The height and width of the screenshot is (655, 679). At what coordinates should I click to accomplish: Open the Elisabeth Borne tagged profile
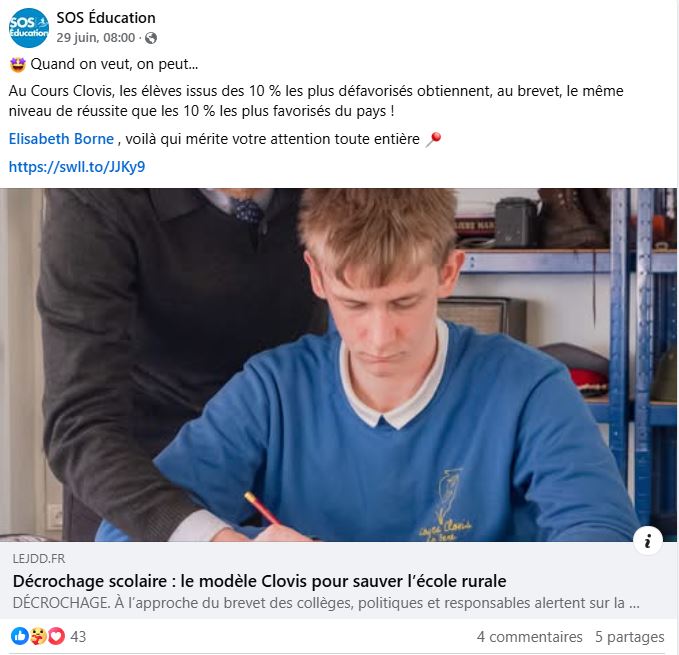click(61, 139)
